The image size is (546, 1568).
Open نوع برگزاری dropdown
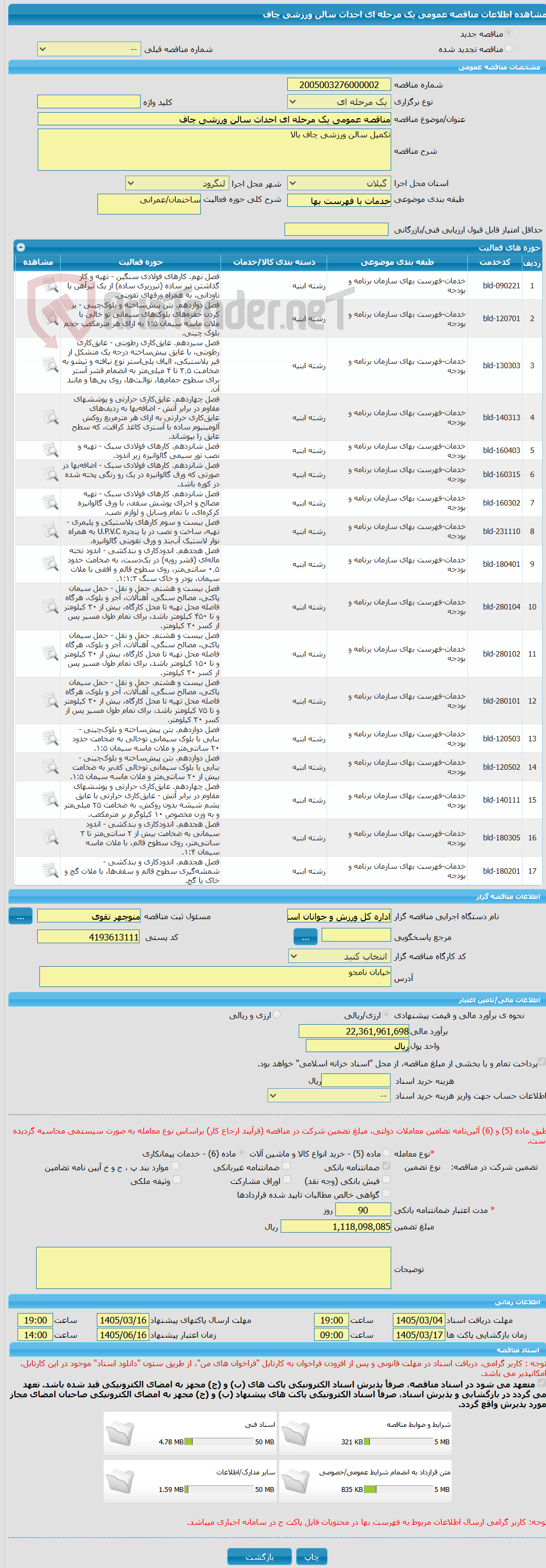click(x=339, y=102)
